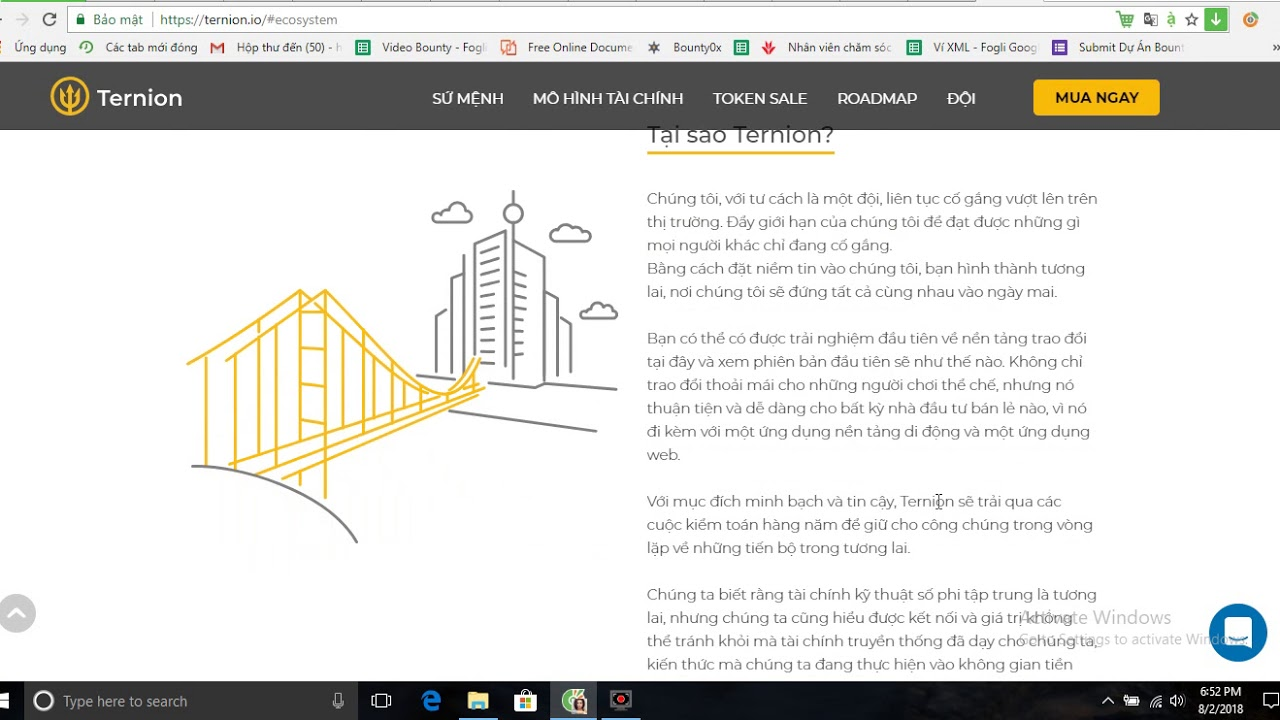Click the battery tray icon

click(x=1131, y=701)
